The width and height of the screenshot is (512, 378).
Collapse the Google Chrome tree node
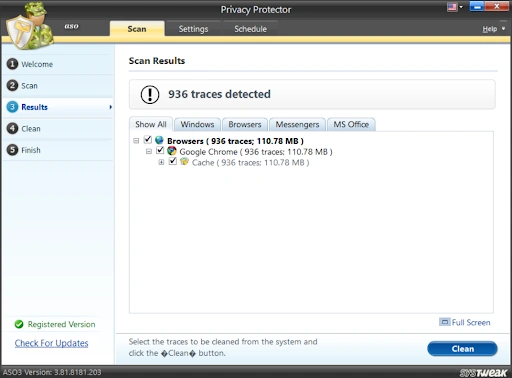(x=149, y=152)
